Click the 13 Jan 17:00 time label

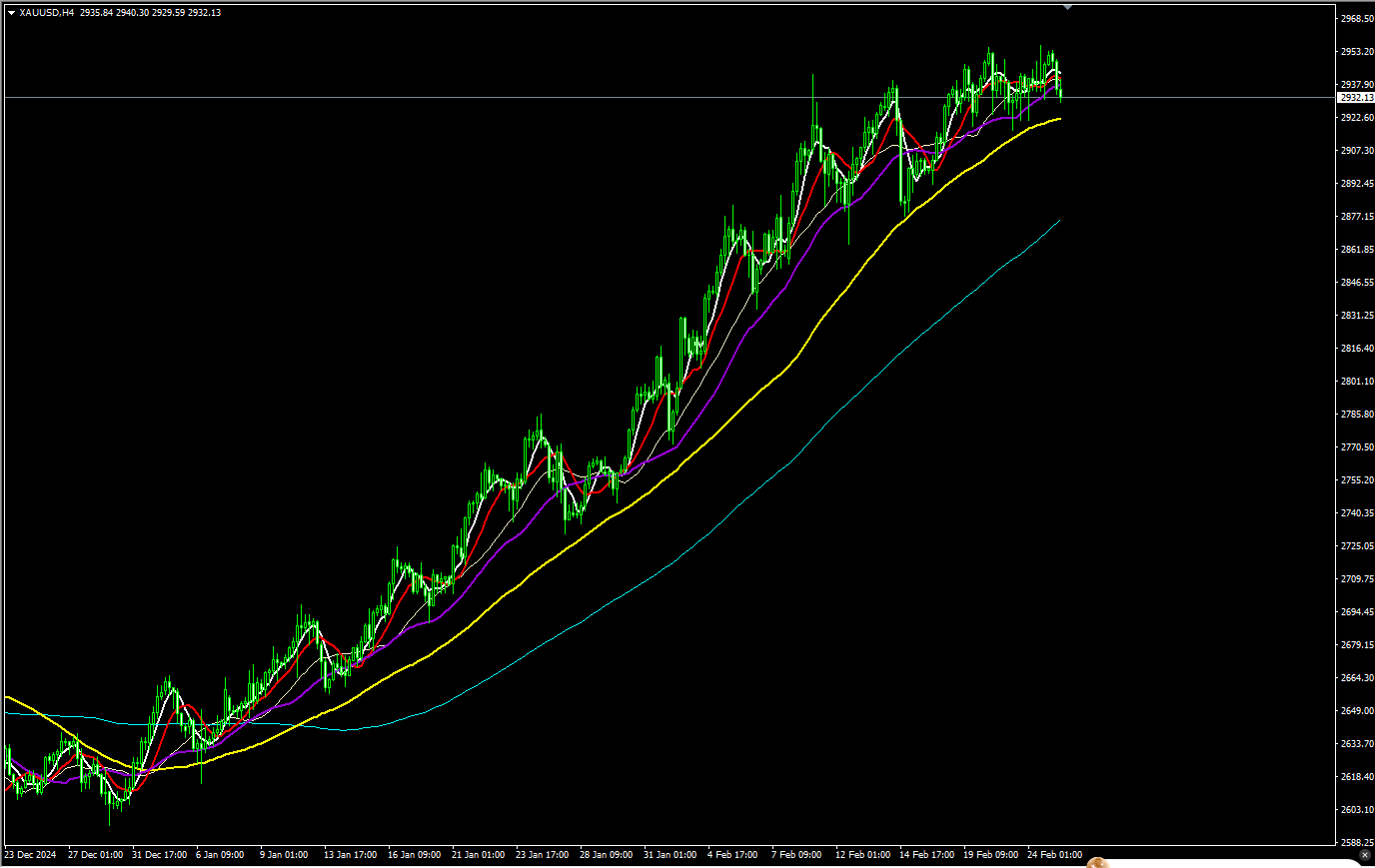350,855
